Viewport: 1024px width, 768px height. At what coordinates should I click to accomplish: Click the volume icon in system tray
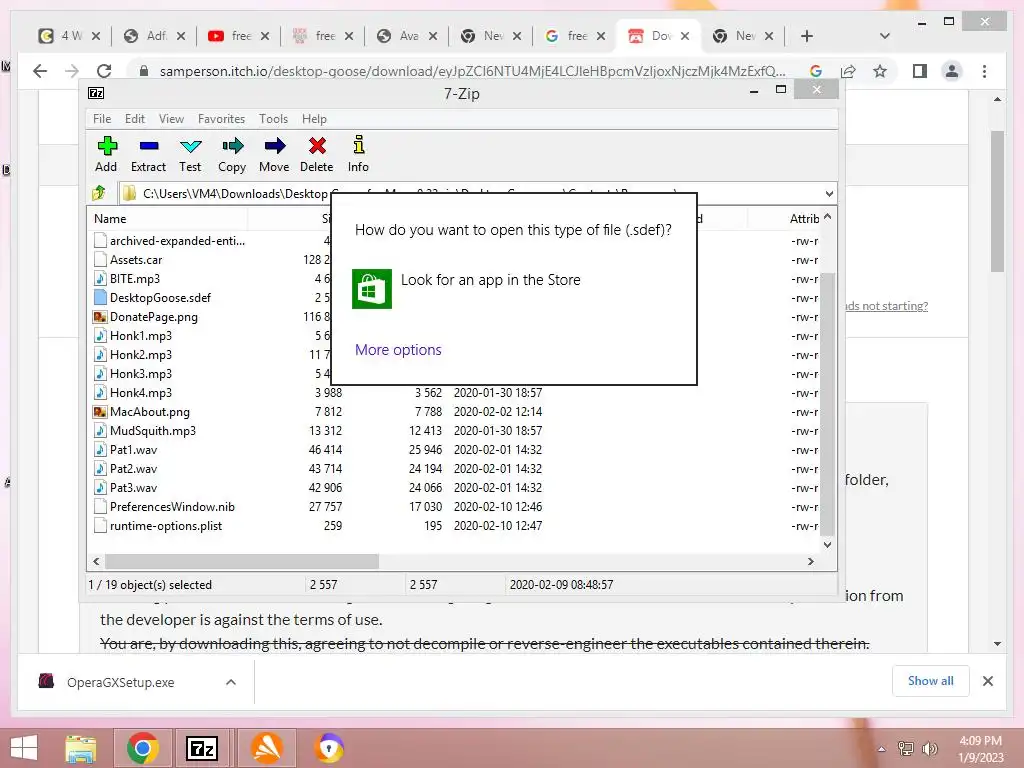point(929,749)
